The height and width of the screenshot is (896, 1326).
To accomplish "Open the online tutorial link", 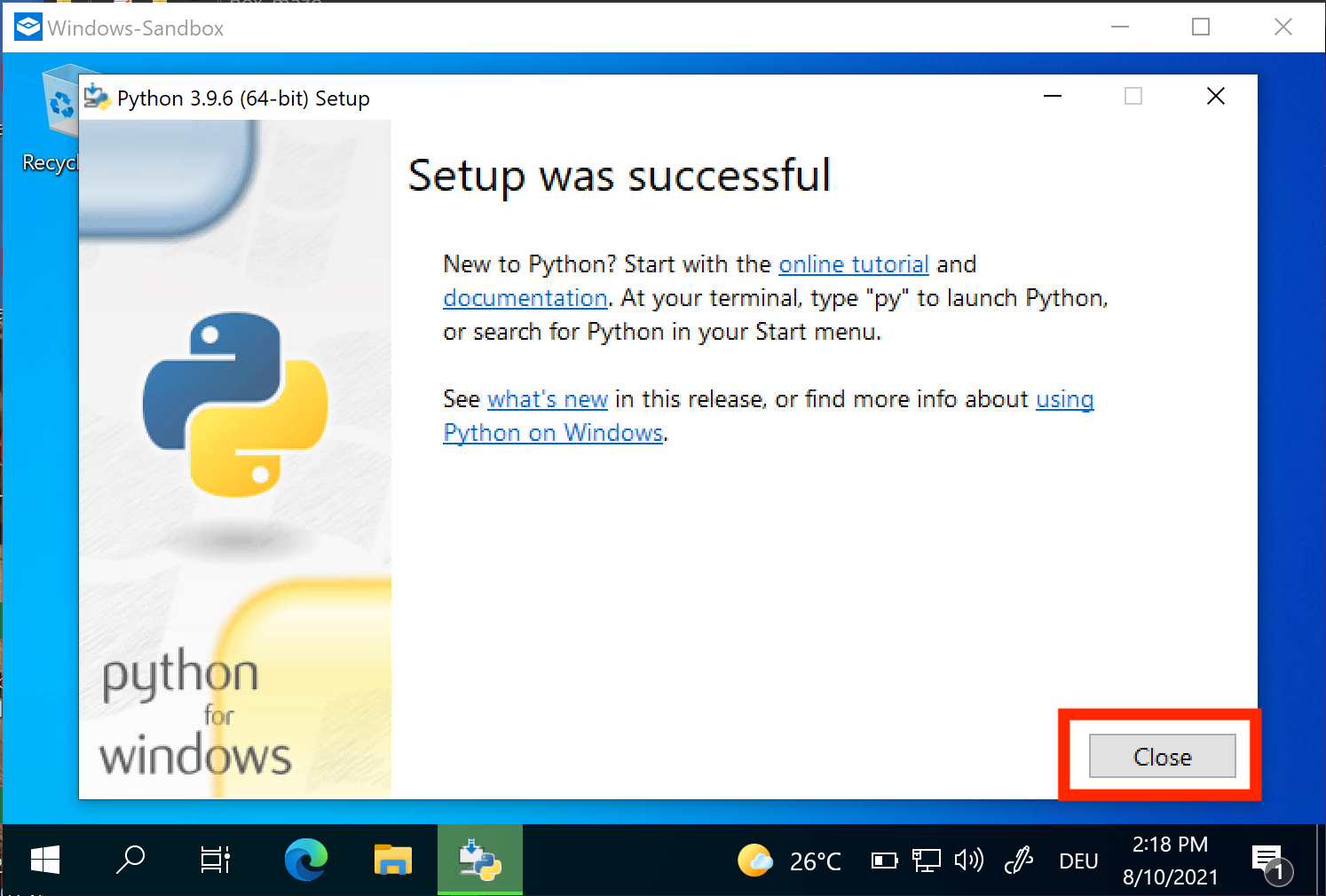I will point(854,264).
